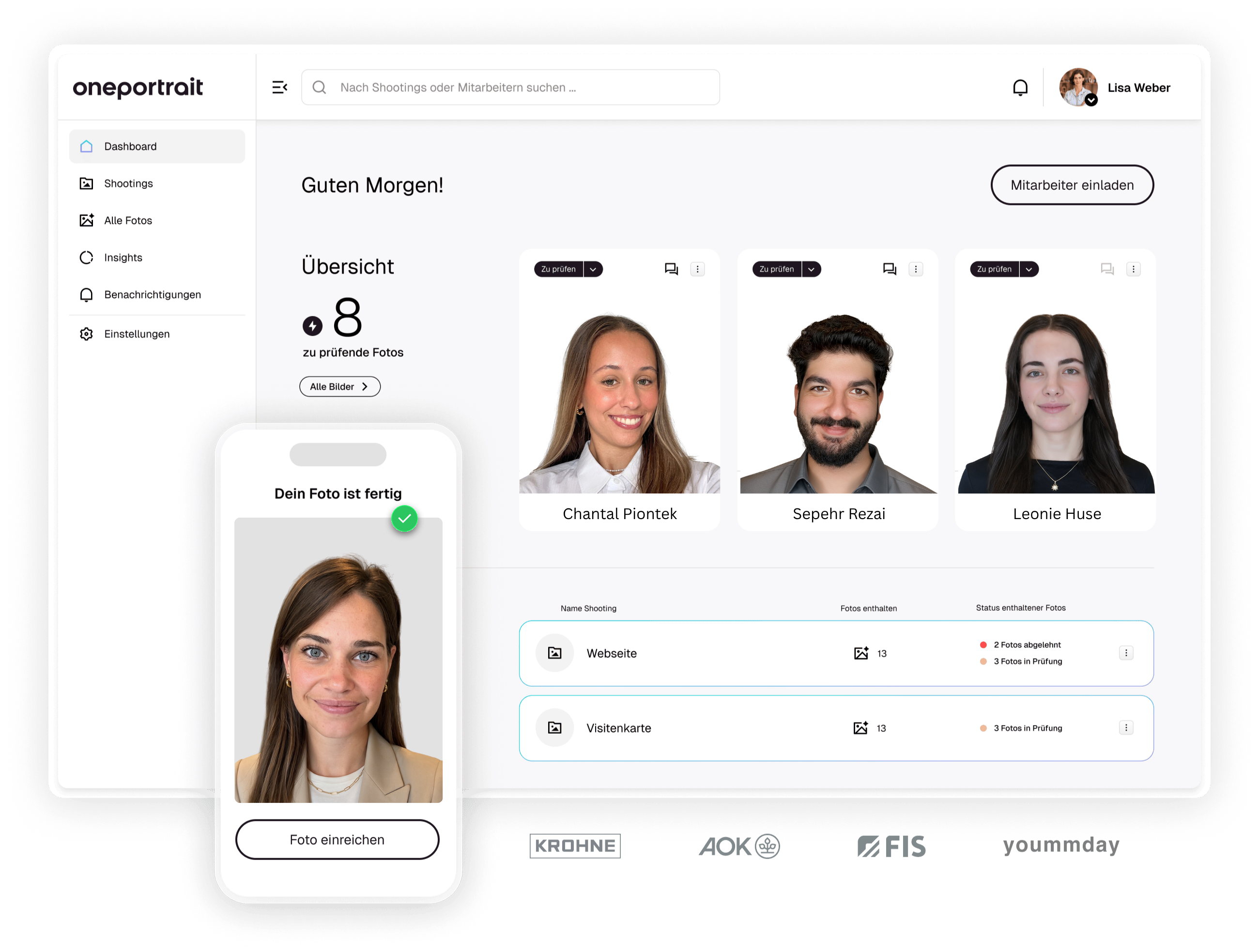
Task: Click the folder icon in the Webseite row
Action: point(554,653)
